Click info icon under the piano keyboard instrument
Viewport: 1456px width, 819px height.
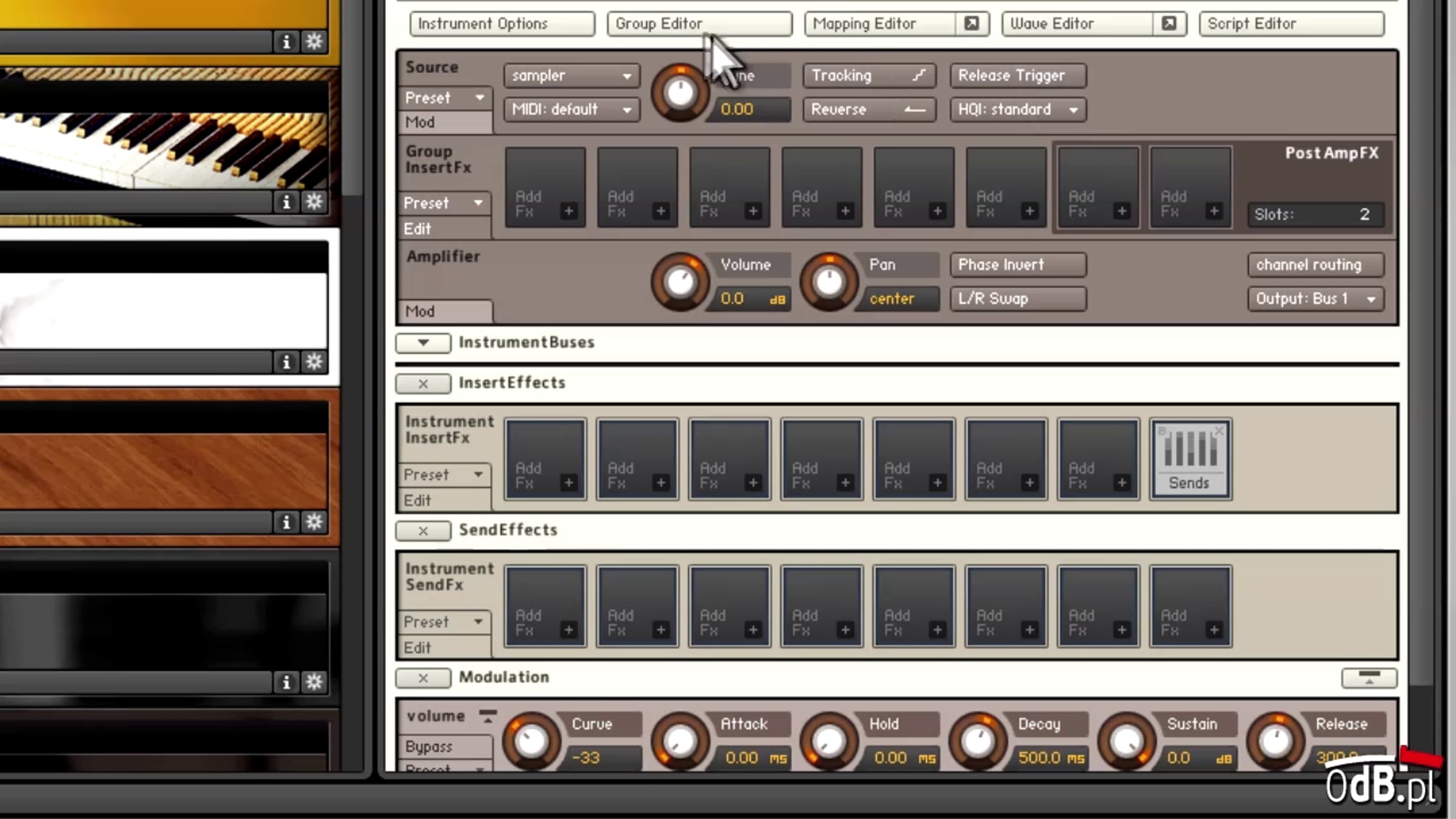(286, 202)
